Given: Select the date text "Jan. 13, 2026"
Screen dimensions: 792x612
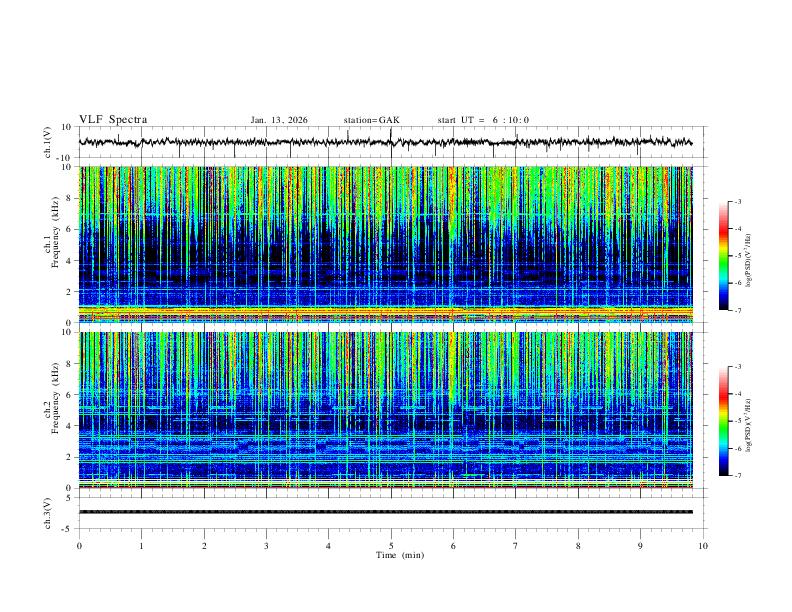Looking at the screenshot, I should click(279, 120).
